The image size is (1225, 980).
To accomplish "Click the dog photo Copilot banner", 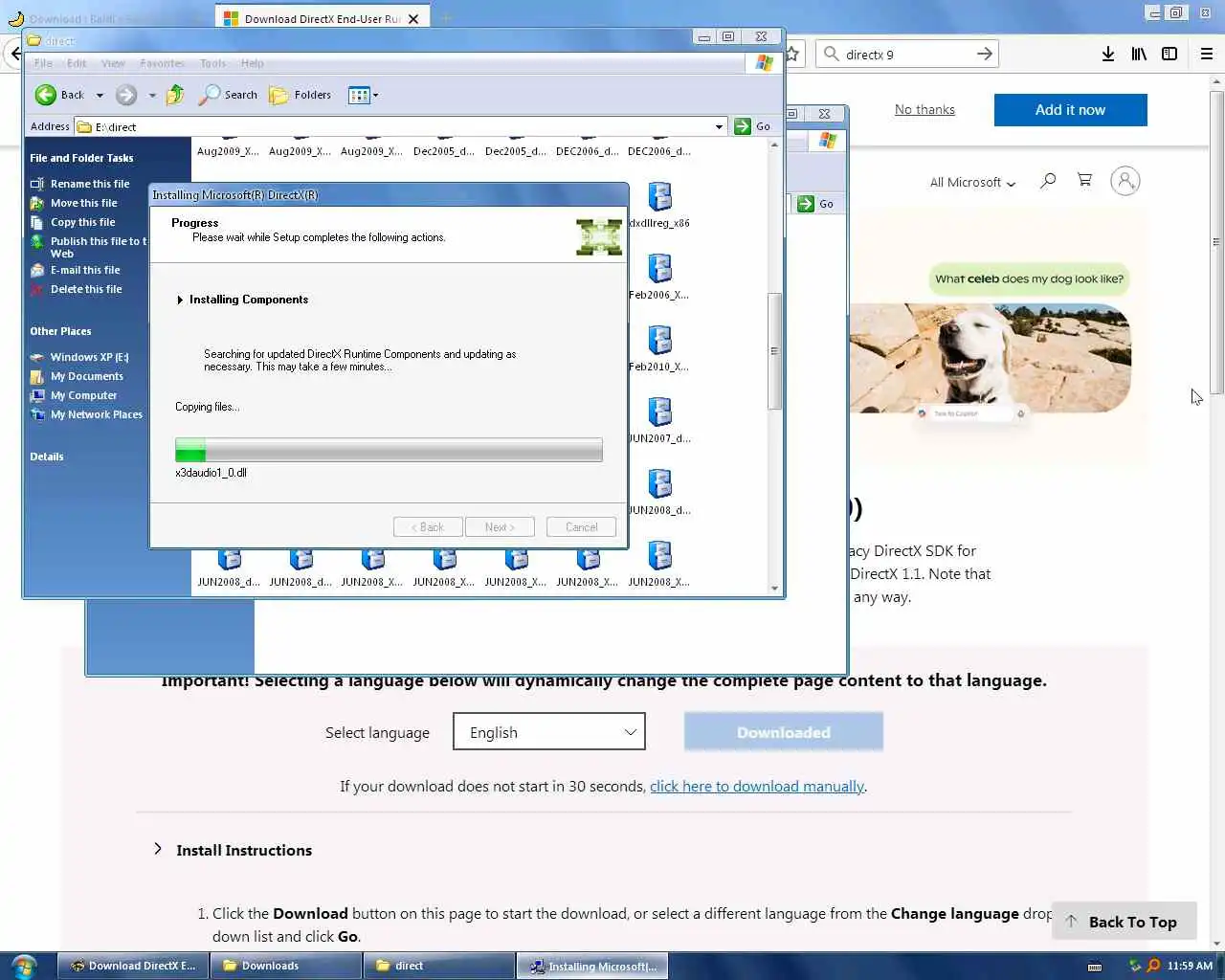I will click(990, 359).
